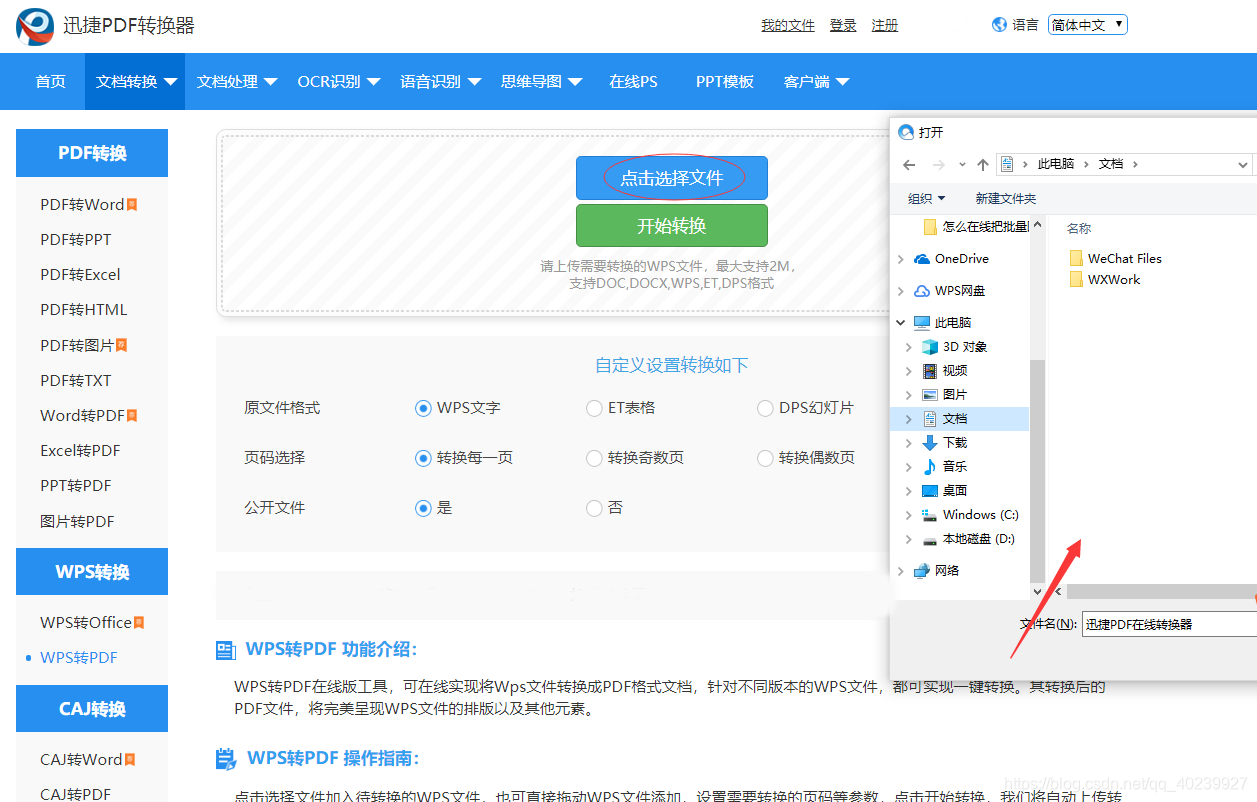
Task: Open the 思维导图 nav dropdown
Action: (541, 82)
